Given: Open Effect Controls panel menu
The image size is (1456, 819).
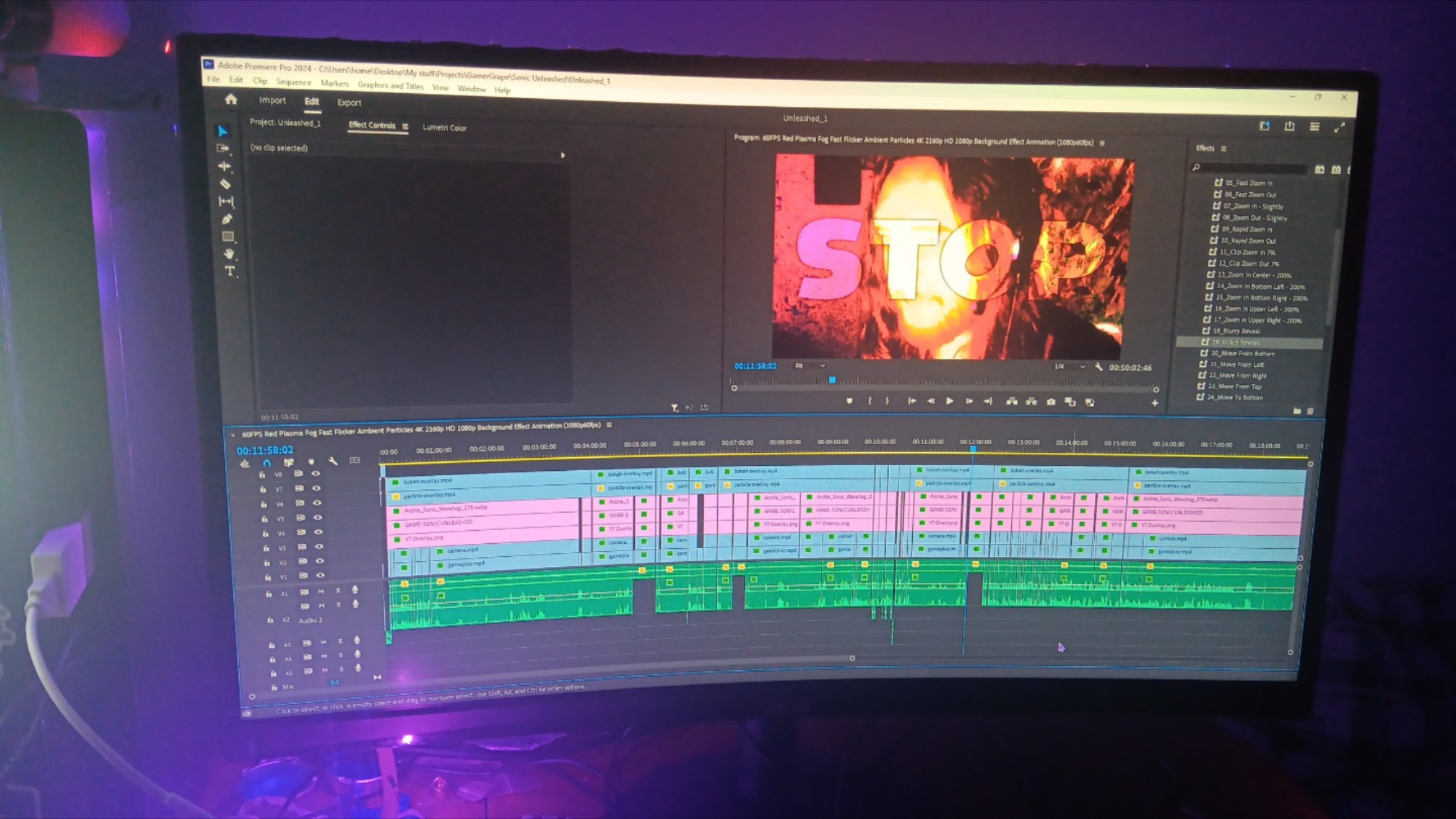Looking at the screenshot, I should (x=405, y=127).
